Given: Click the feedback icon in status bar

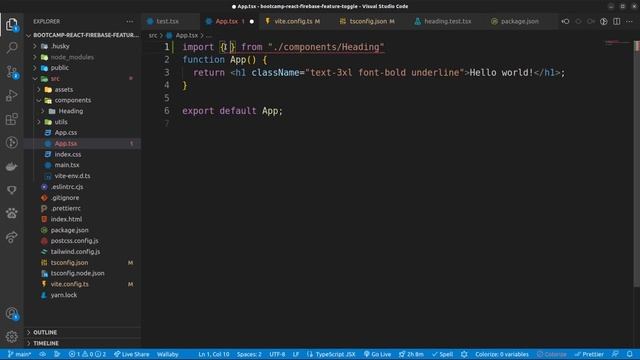Looking at the screenshot, I should pos(615,354).
